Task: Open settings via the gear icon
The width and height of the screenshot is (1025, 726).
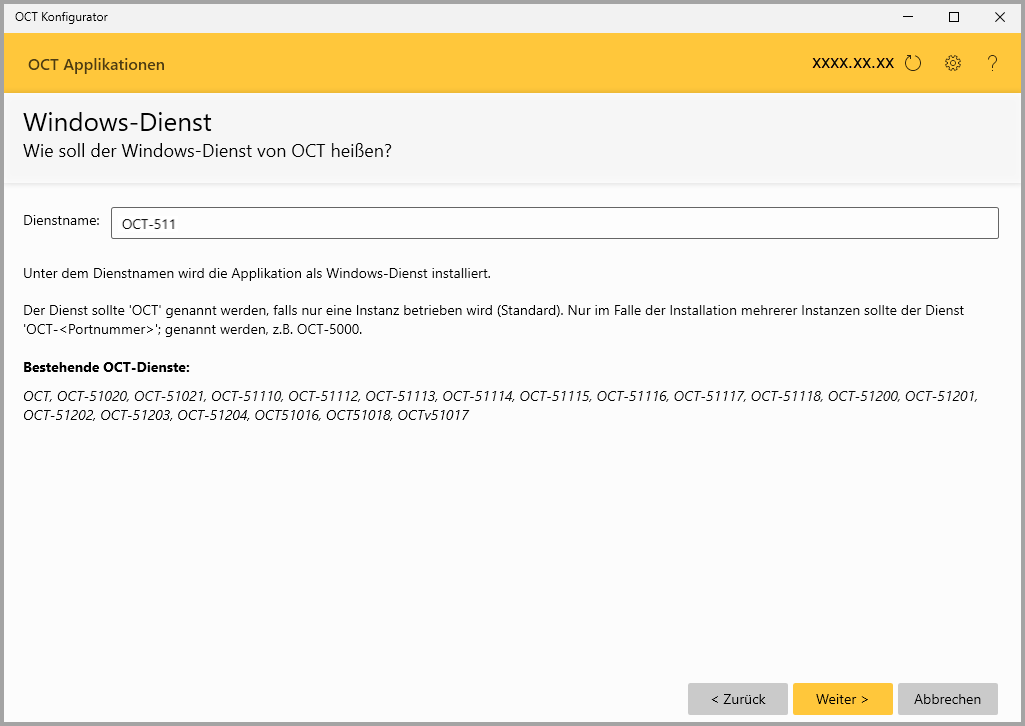Action: point(952,64)
